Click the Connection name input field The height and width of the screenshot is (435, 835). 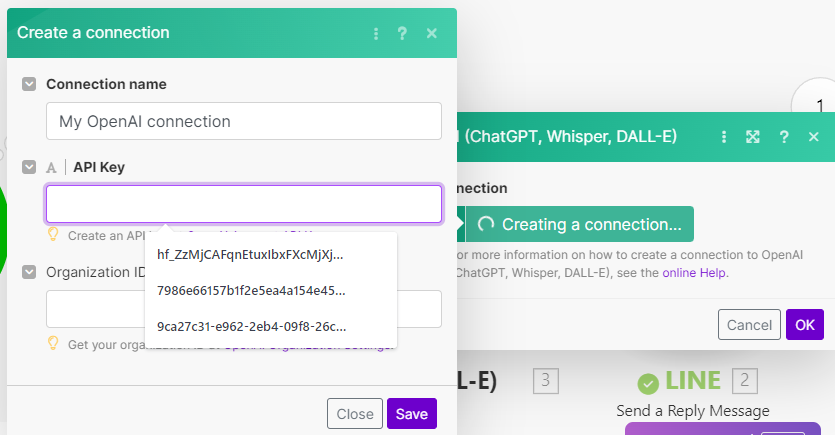pyautogui.click(x=244, y=121)
